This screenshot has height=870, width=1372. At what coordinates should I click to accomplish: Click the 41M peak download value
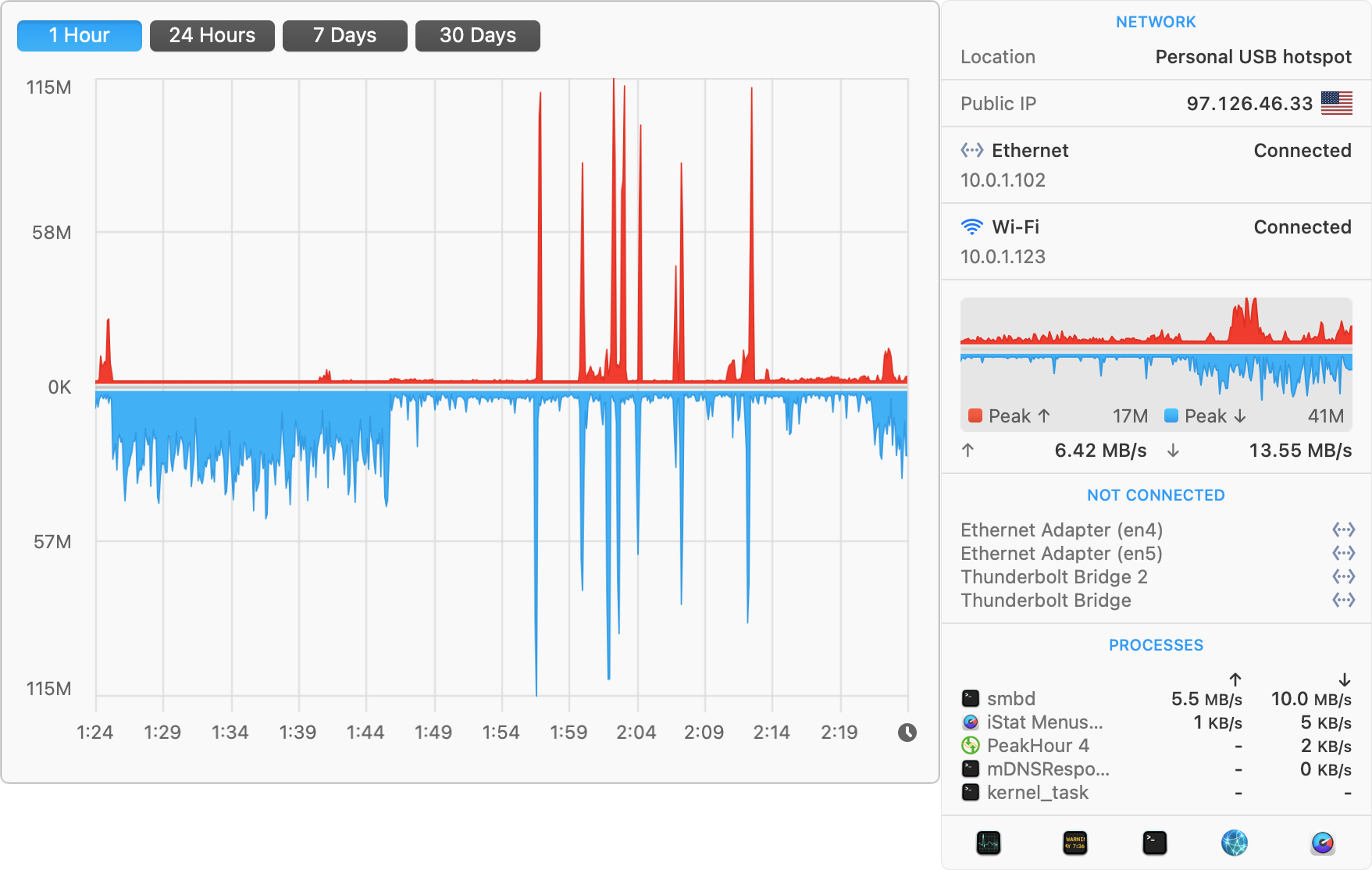(x=1326, y=416)
